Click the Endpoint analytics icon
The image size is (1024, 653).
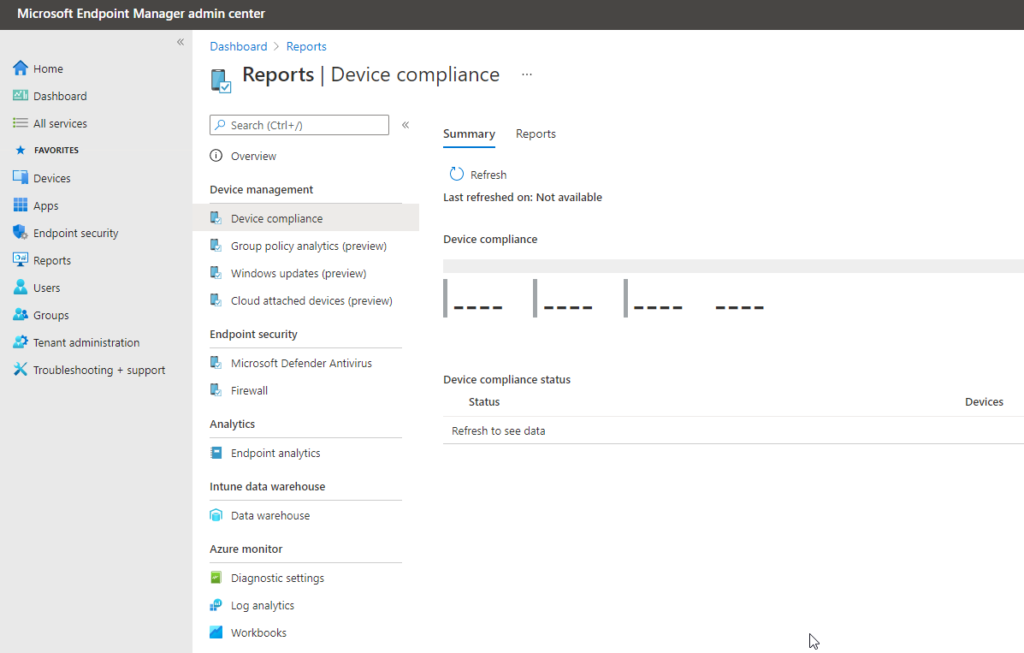pos(216,453)
